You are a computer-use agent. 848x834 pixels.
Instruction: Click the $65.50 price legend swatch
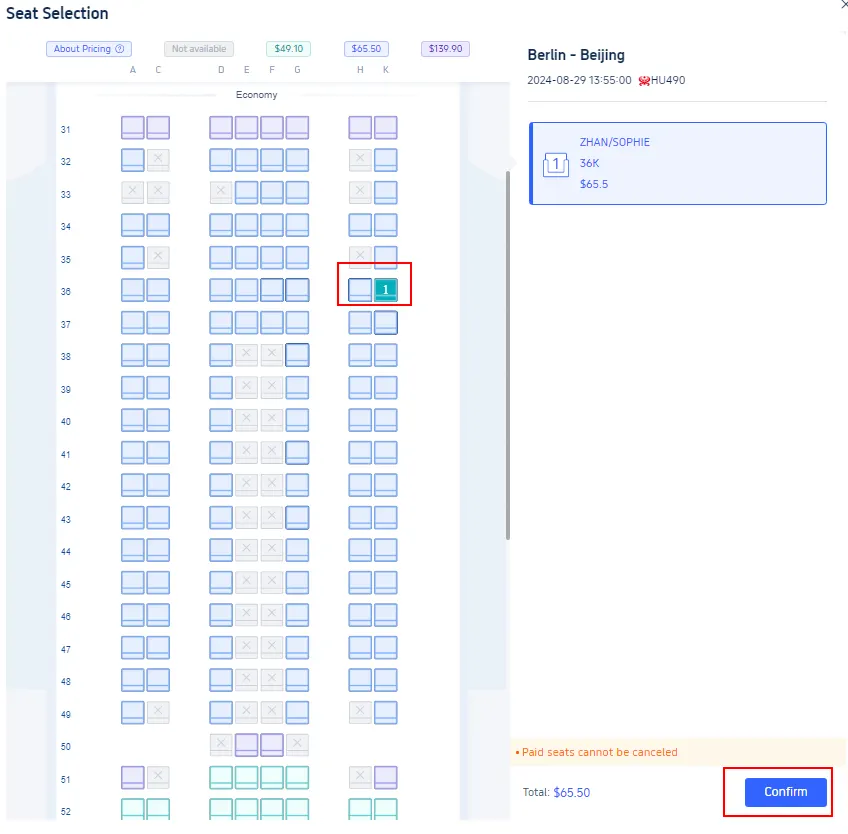(366, 49)
